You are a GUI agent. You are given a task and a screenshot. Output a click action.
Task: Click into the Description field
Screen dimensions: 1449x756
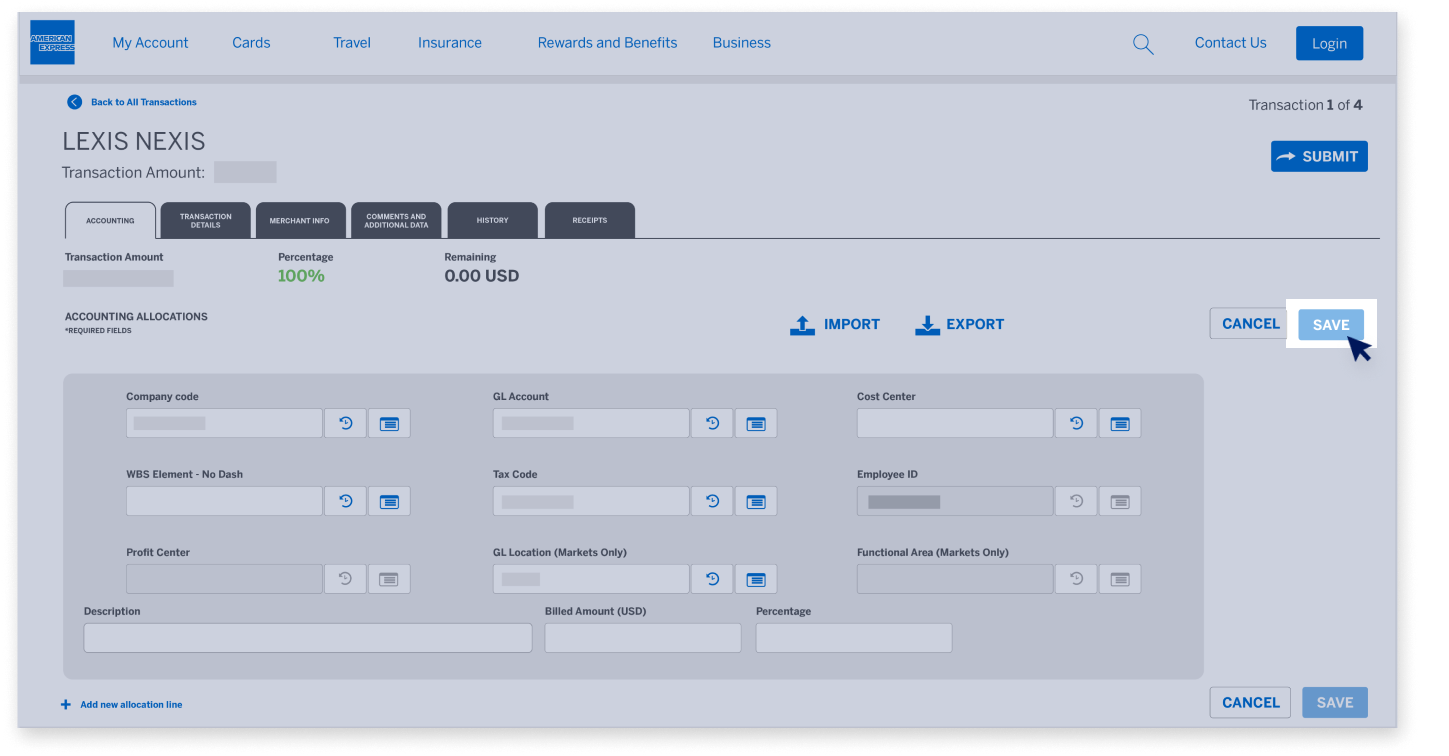point(307,638)
